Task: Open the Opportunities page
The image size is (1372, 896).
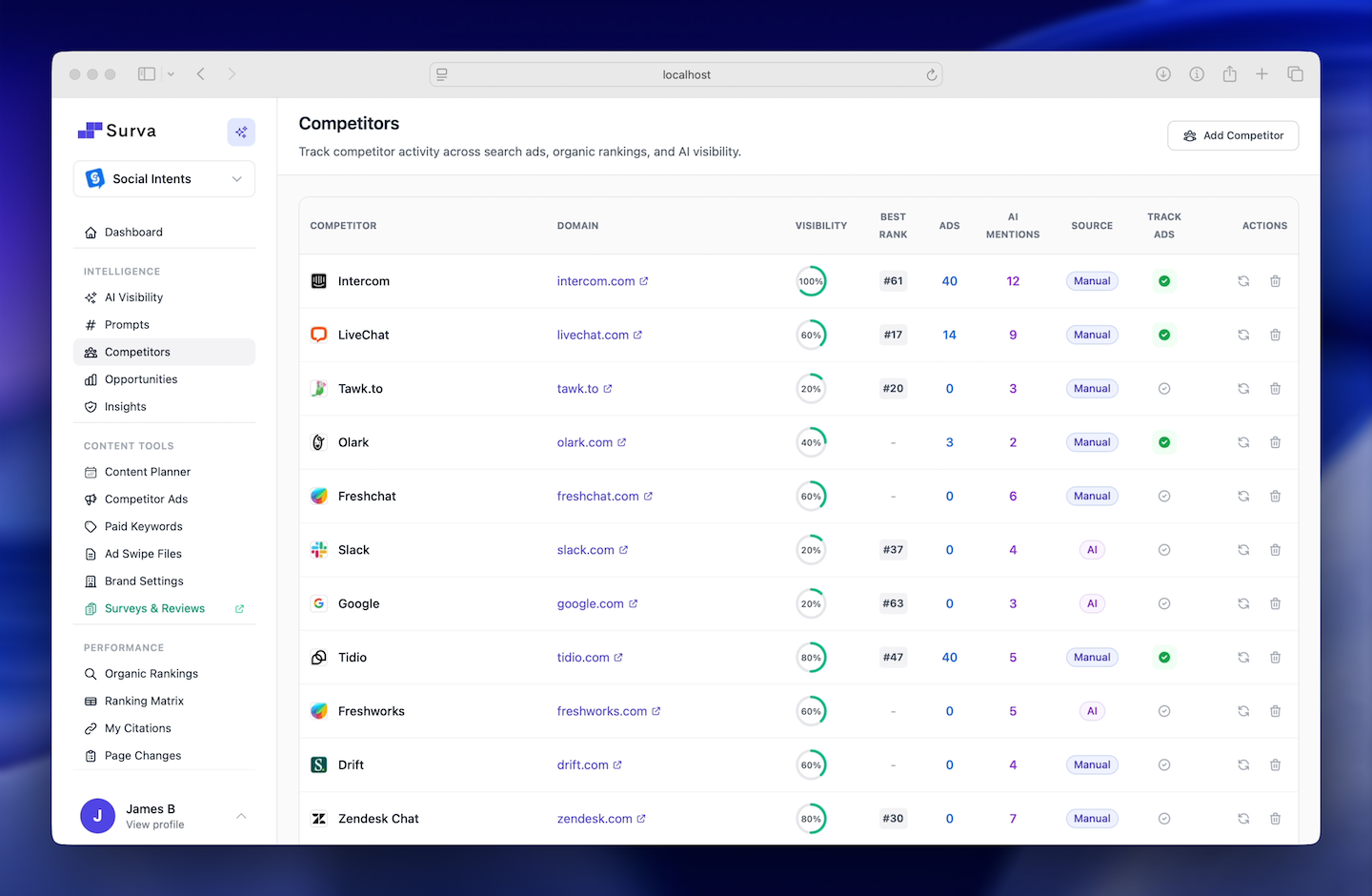Action: tap(140, 378)
